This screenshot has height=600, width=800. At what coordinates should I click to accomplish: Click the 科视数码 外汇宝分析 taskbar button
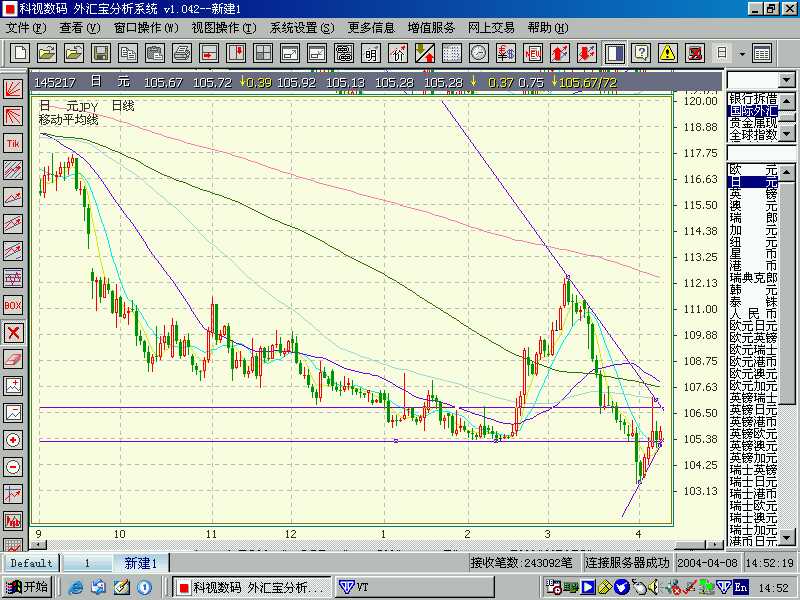tap(251, 587)
